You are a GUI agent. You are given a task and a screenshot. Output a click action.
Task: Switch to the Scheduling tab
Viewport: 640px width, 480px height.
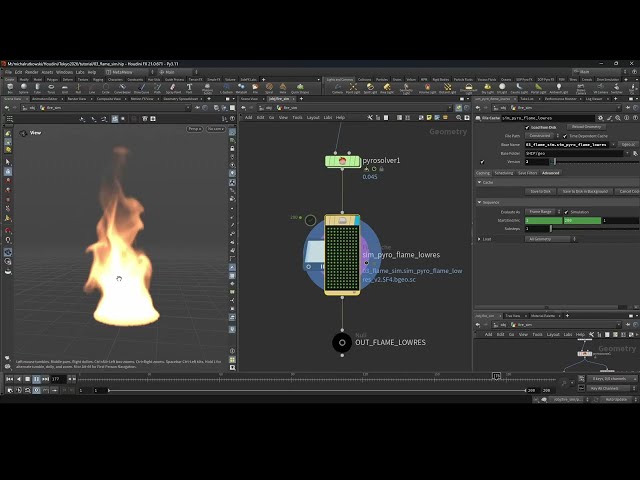pos(504,173)
